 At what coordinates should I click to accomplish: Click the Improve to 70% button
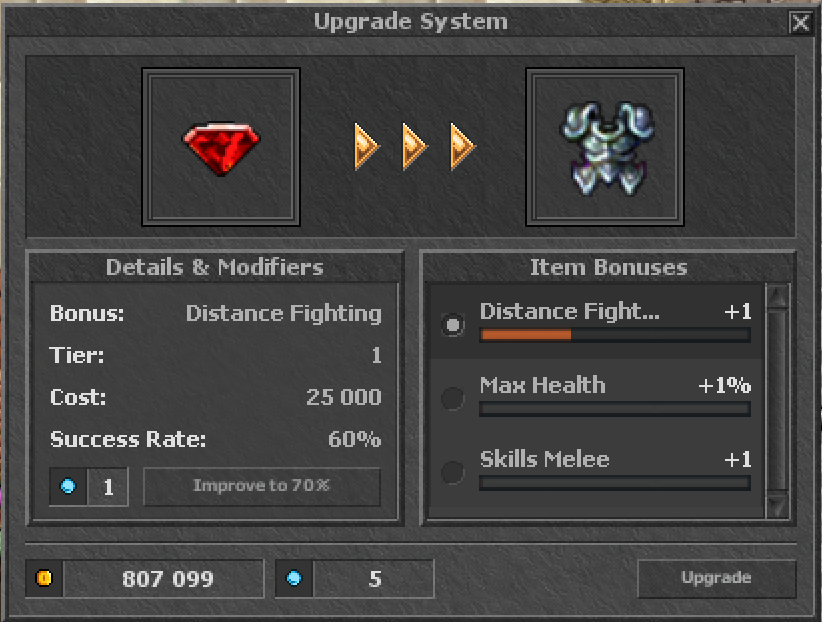(262, 487)
